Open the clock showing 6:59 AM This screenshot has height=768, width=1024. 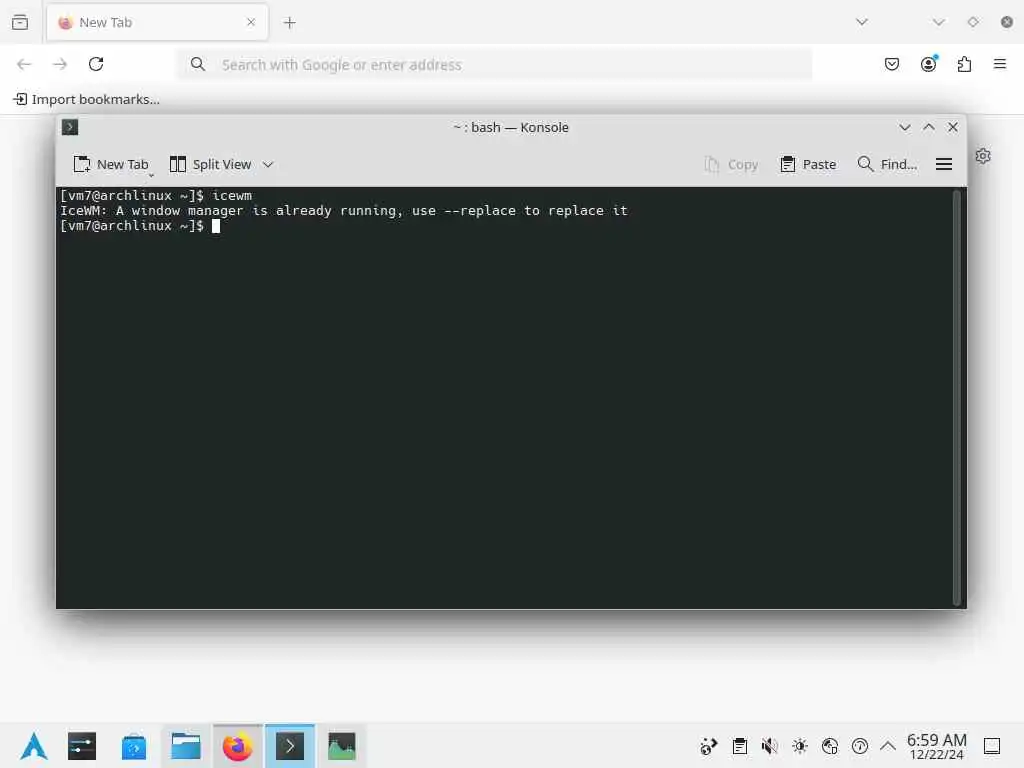pos(936,746)
